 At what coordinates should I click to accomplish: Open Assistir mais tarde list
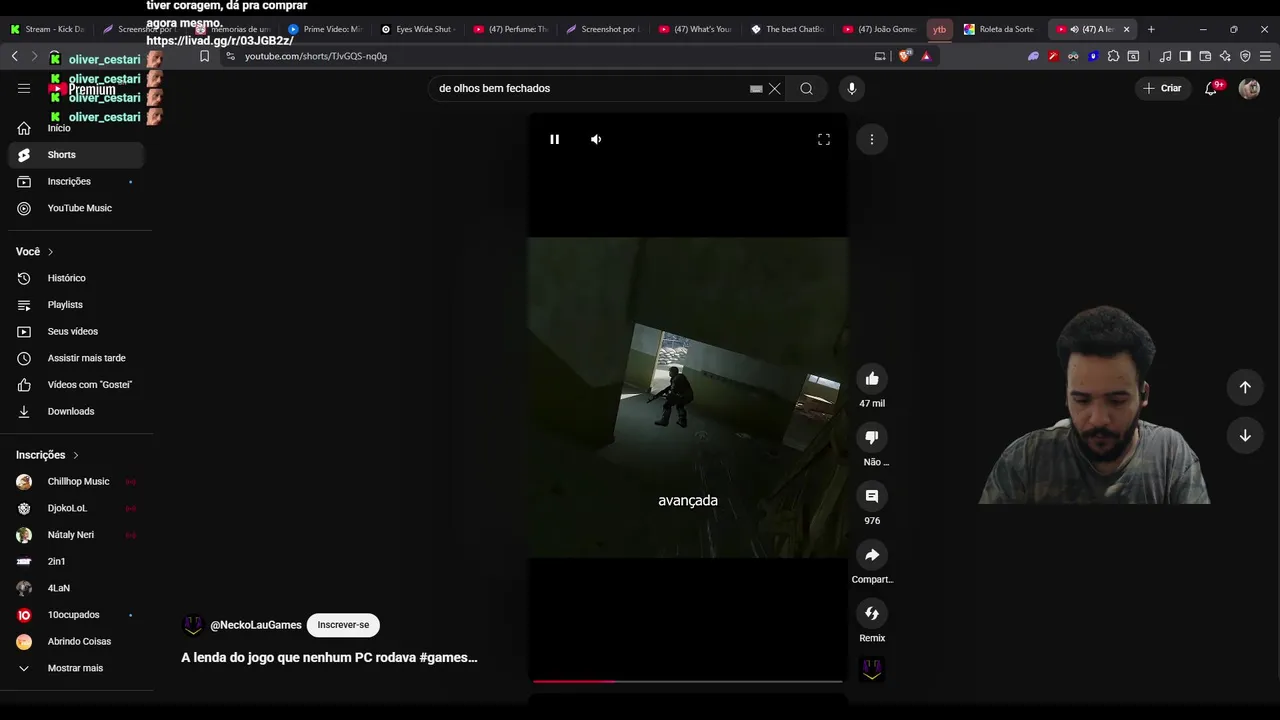click(x=76, y=358)
